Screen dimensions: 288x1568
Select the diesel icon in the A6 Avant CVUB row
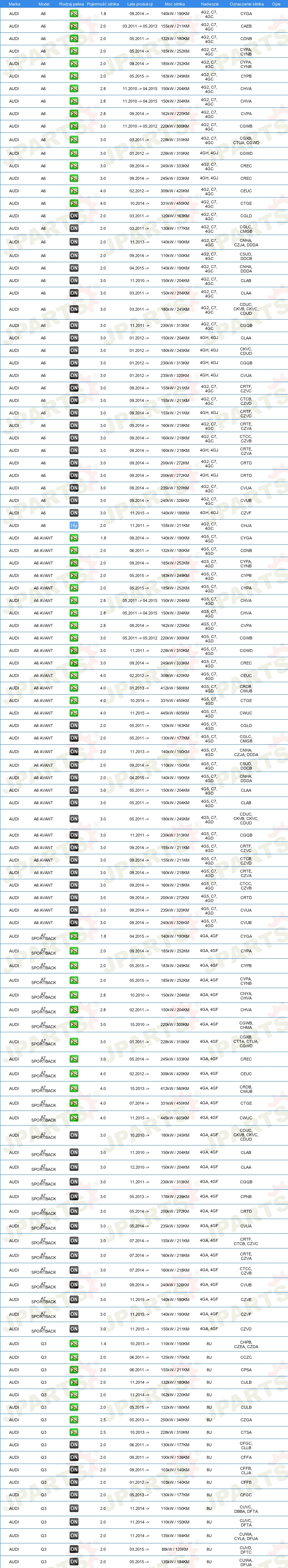(x=74, y=923)
